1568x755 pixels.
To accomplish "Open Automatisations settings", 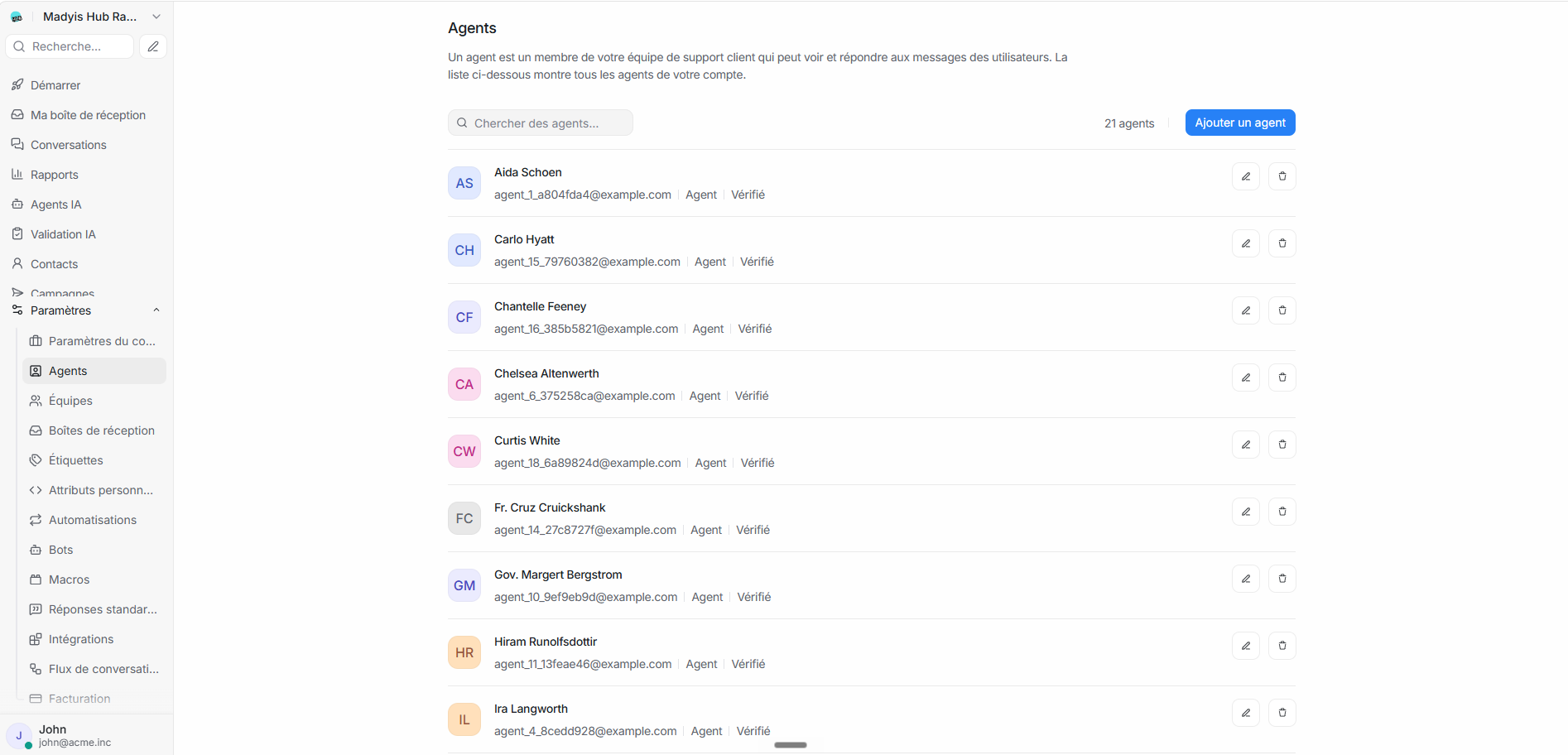I will click(x=94, y=520).
